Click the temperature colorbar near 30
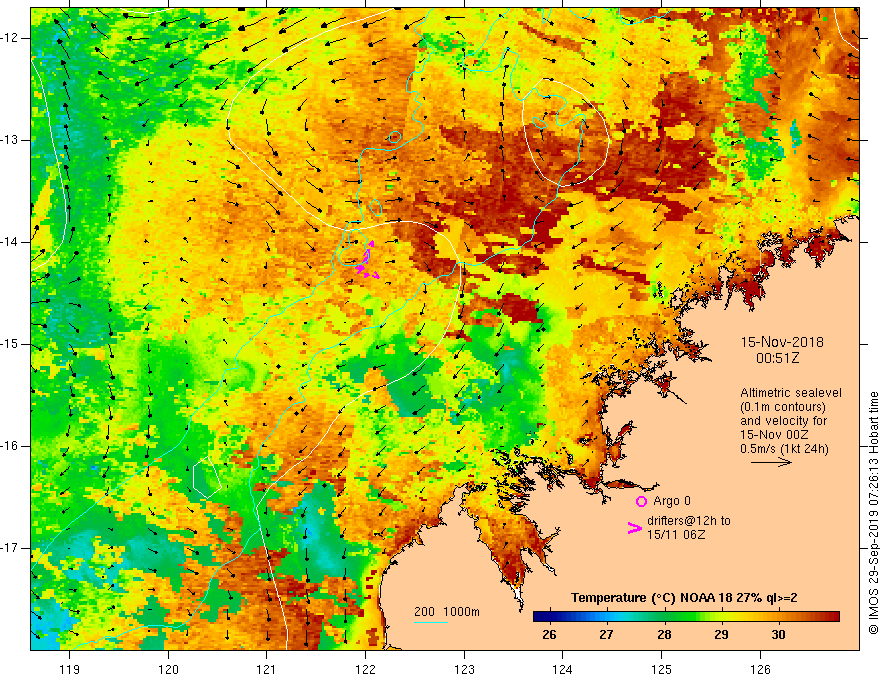 pyautogui.click(x=779, y=617)
